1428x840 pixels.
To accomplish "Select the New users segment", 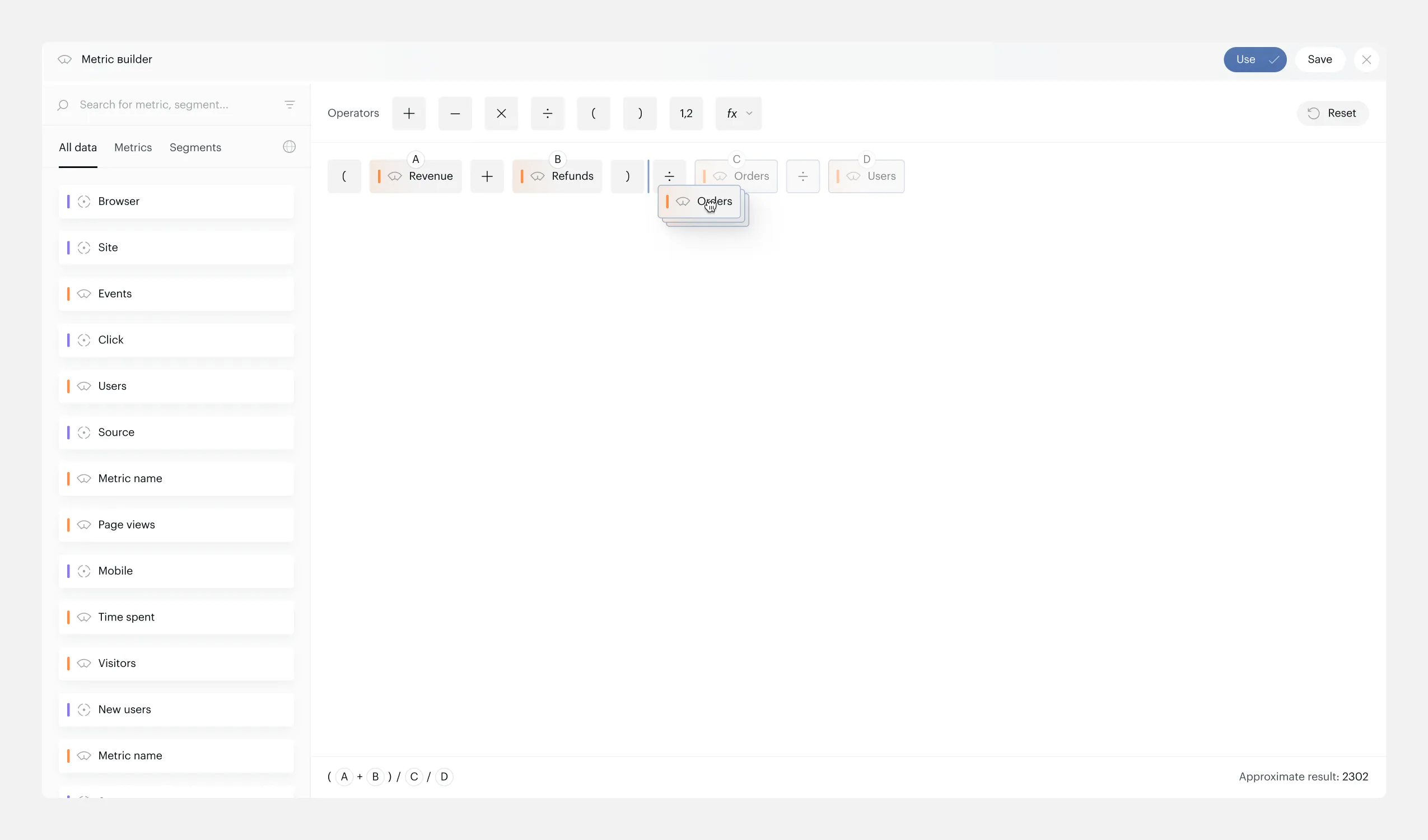I will click(176, 710).
